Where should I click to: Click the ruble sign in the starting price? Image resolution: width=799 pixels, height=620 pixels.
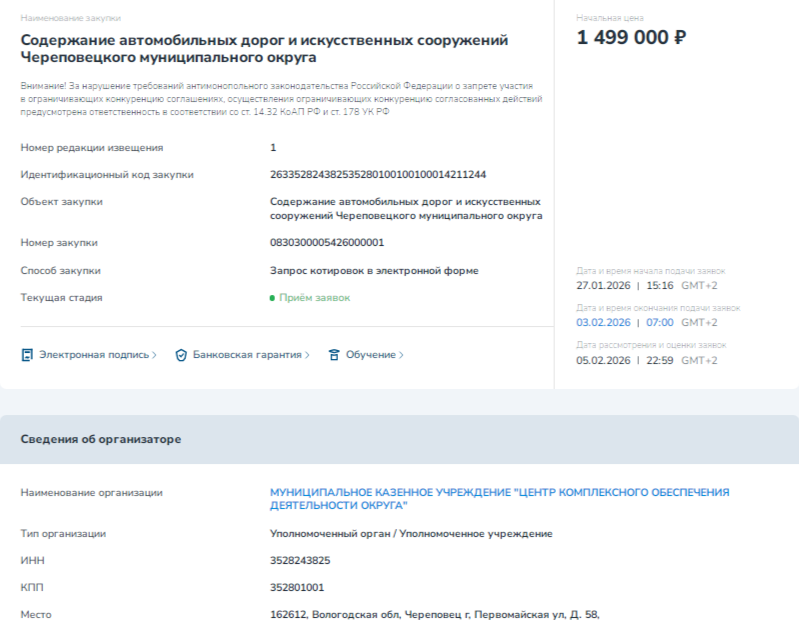(680, 38)
